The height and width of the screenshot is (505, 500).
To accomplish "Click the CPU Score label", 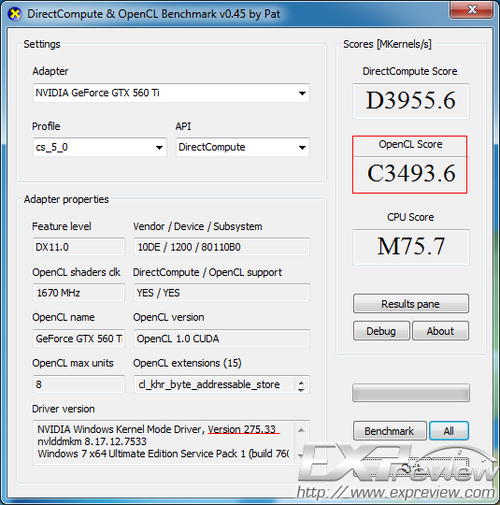I will [x=411, y=217].
